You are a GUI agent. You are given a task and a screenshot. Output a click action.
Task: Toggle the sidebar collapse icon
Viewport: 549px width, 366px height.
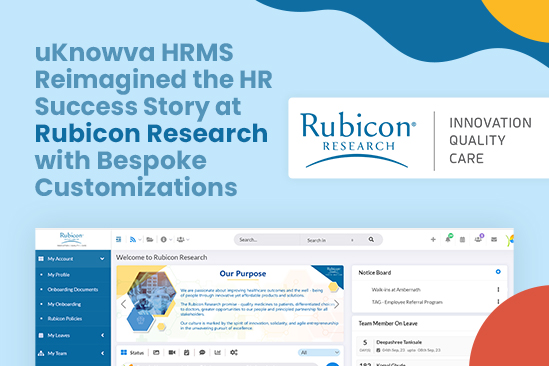tap(119, 240)
